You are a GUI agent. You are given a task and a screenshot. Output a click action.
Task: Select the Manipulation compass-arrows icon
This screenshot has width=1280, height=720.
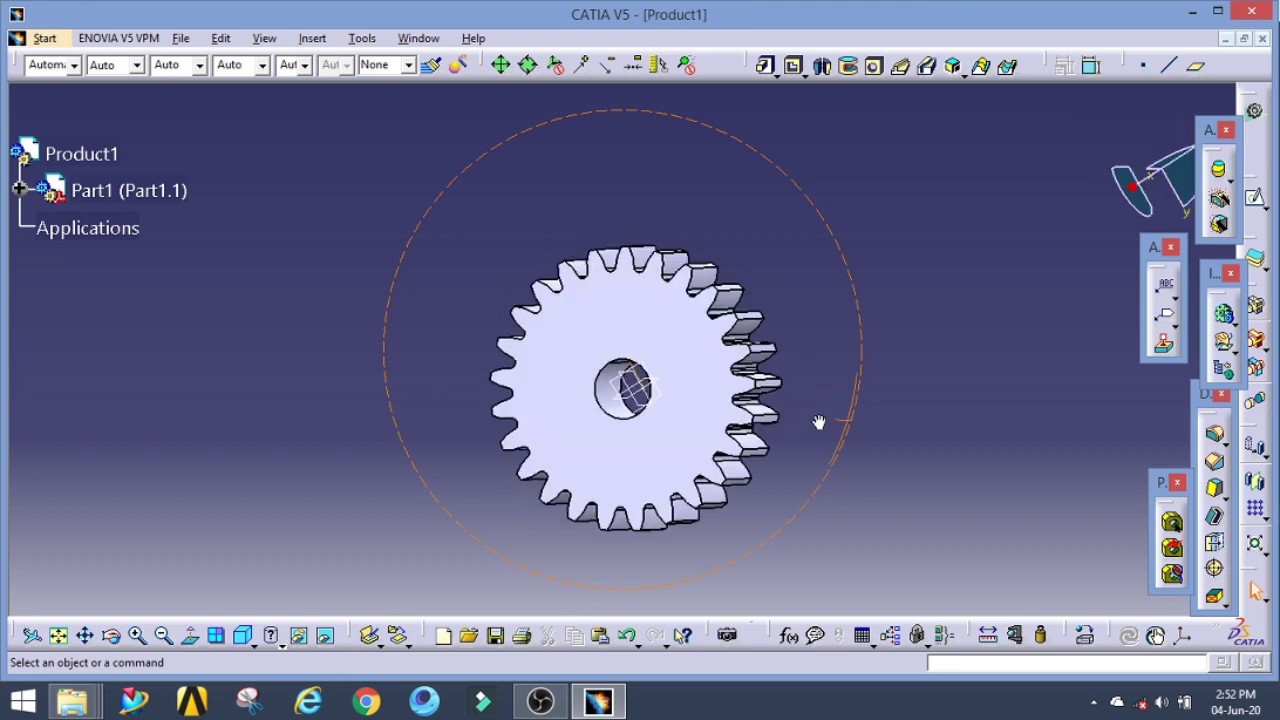point(500,65)
